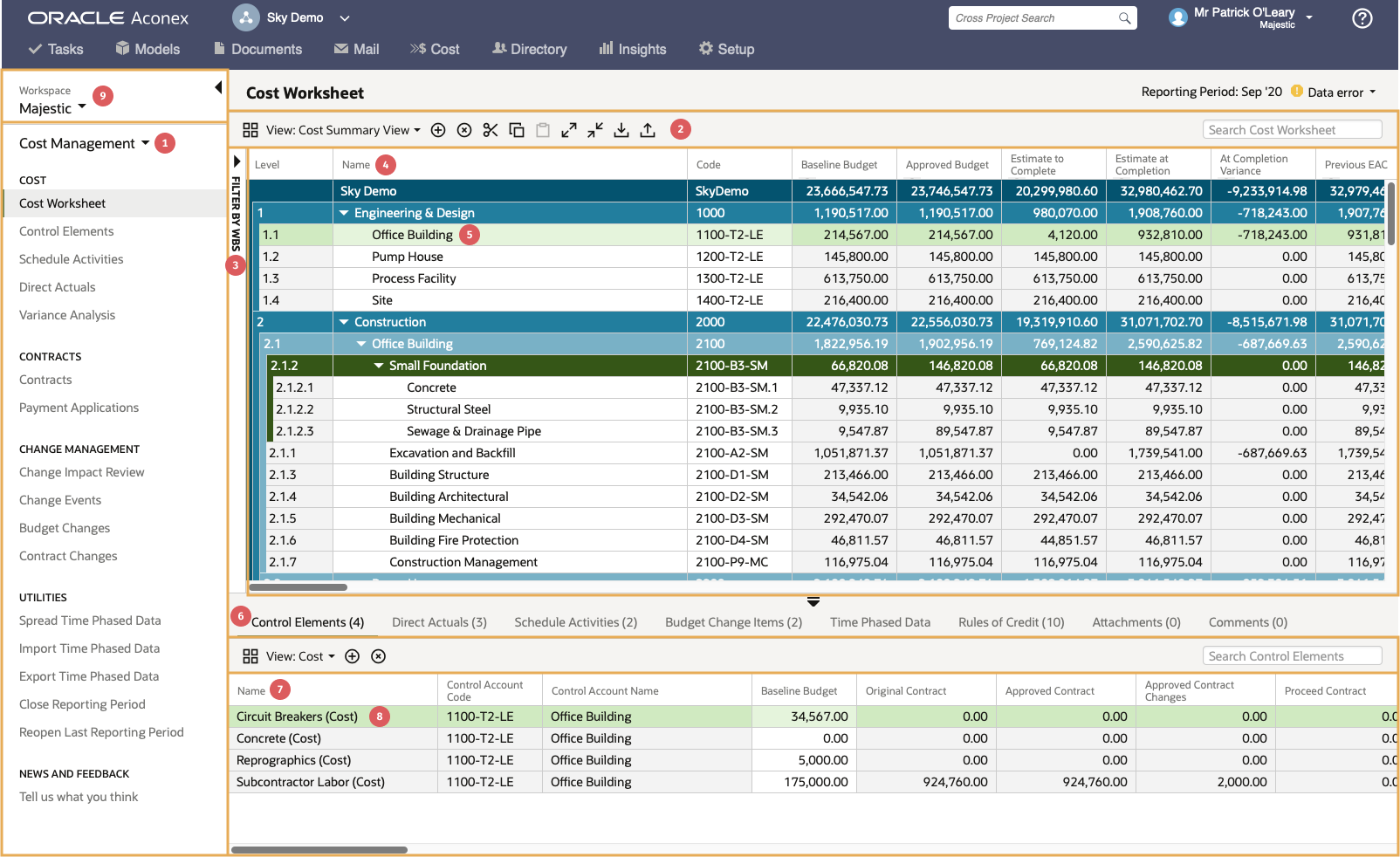Switch to the Schedule Activities (2) tab
The width and height of the screenshot is (1400, 857).
[576, 622]
